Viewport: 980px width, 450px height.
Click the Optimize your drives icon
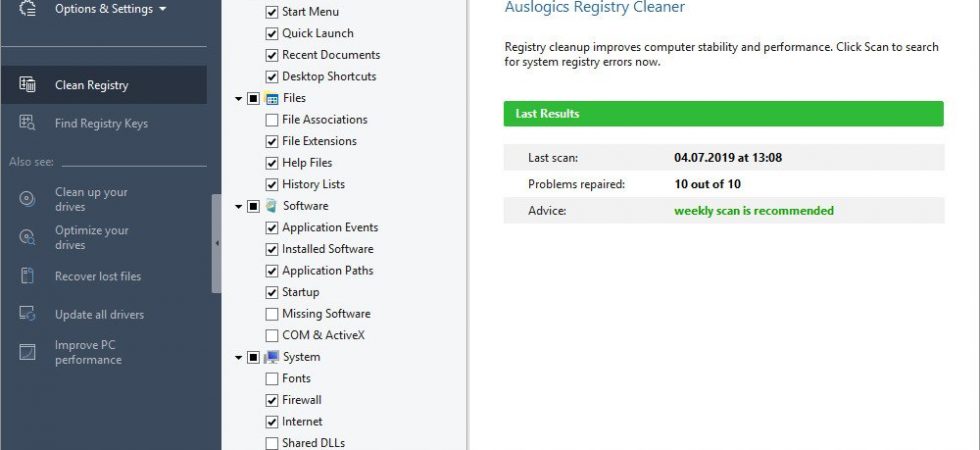[28, 238]
